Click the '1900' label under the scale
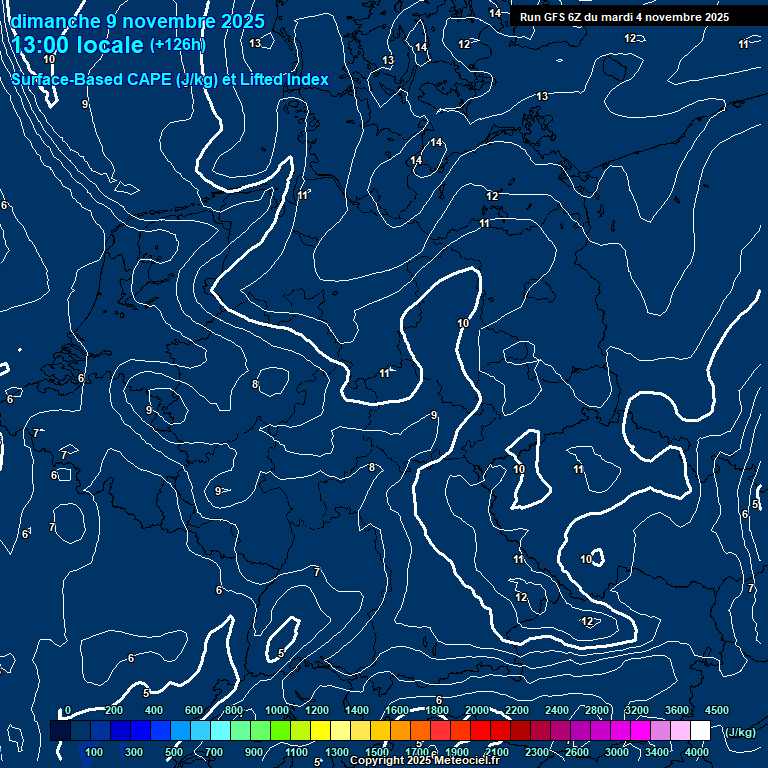 pos(457,752)
